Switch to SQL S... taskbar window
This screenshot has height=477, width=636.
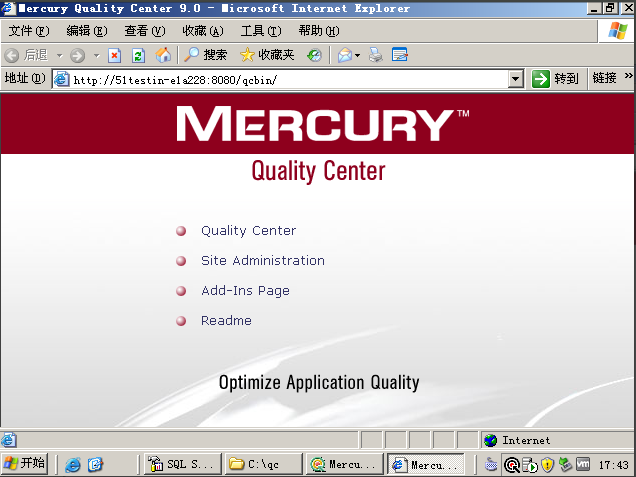183,464
